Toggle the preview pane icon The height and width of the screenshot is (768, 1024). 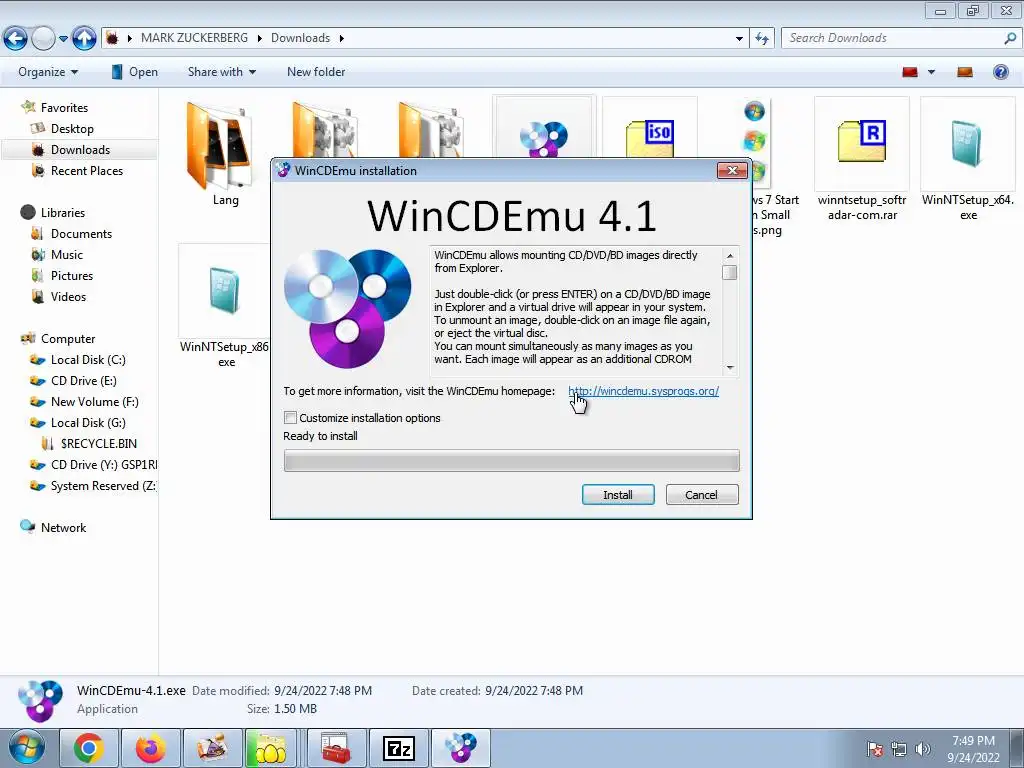(965, 72)
